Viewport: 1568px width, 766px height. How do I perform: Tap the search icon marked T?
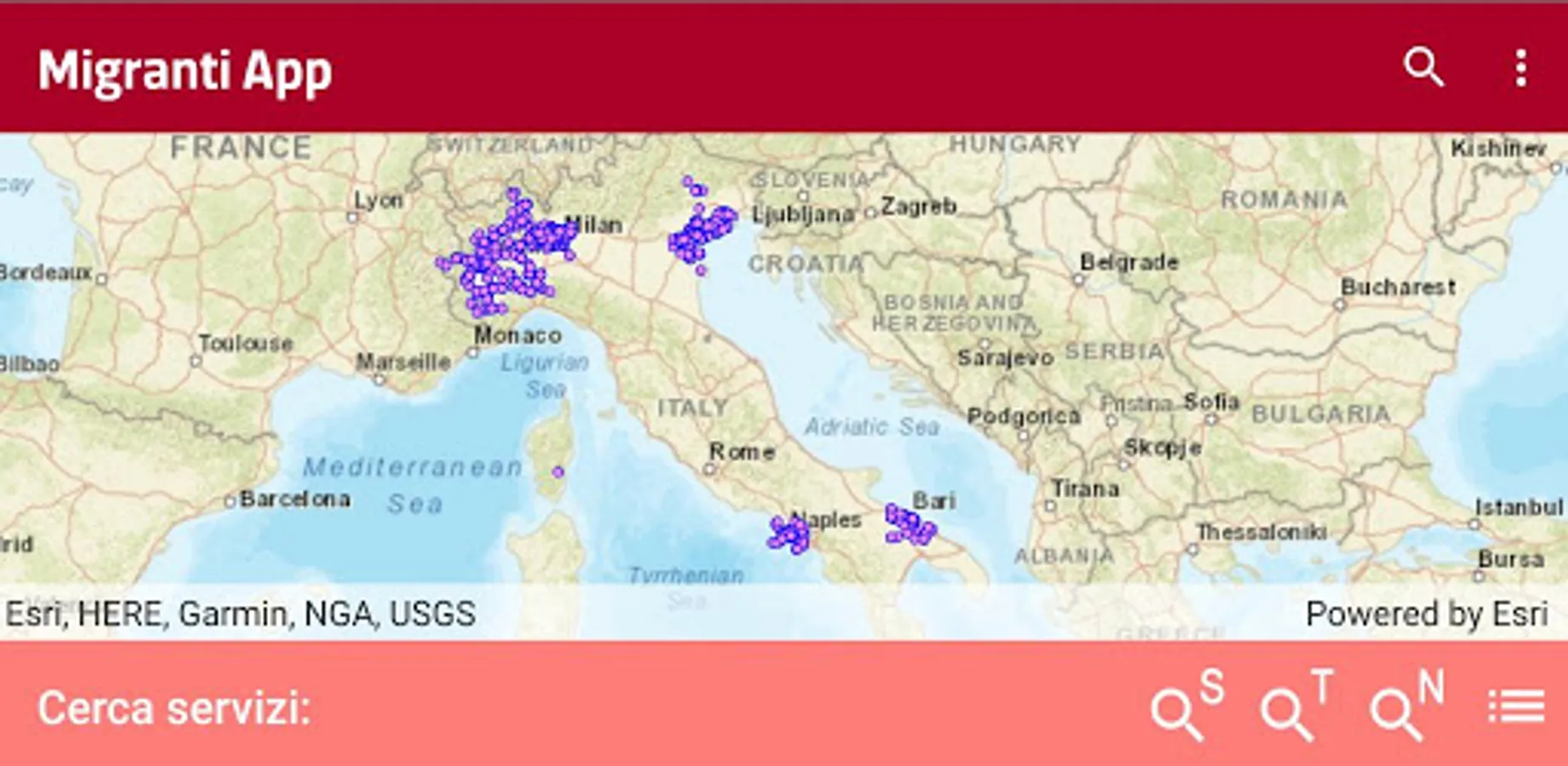(x=1297, y=706)
